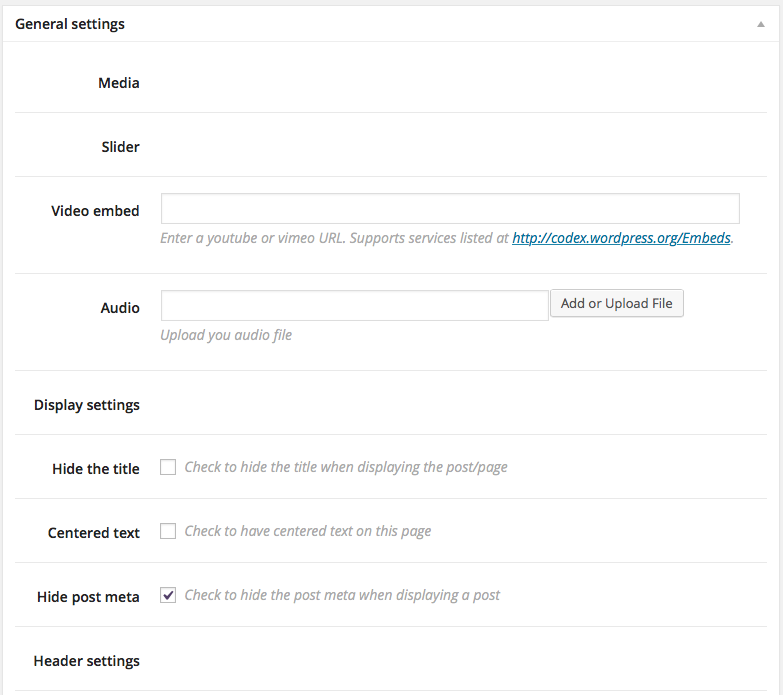Select the Slider section heading
This screenshot has width=783, height=695.
[x=120, y=147]
